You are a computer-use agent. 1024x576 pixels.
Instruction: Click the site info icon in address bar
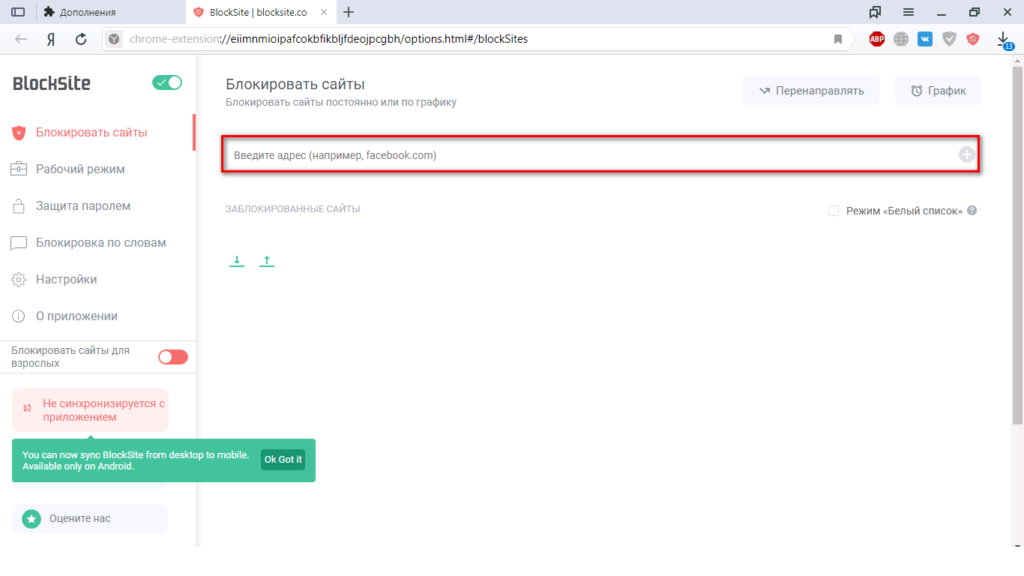pyautogui.click(x=114, y=39)
